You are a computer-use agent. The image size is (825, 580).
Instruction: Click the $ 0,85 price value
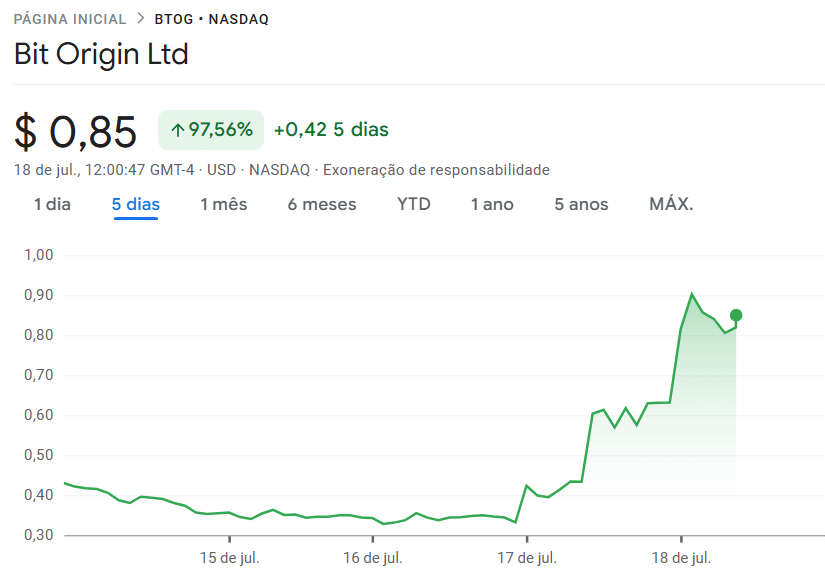pyautogui.click(x=75, y=132)
